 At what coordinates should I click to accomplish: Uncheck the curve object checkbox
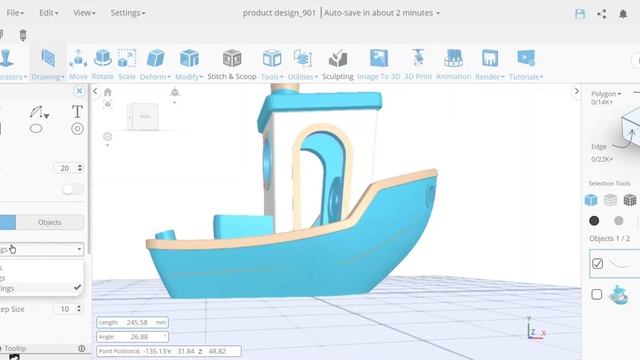coord(597,264)
